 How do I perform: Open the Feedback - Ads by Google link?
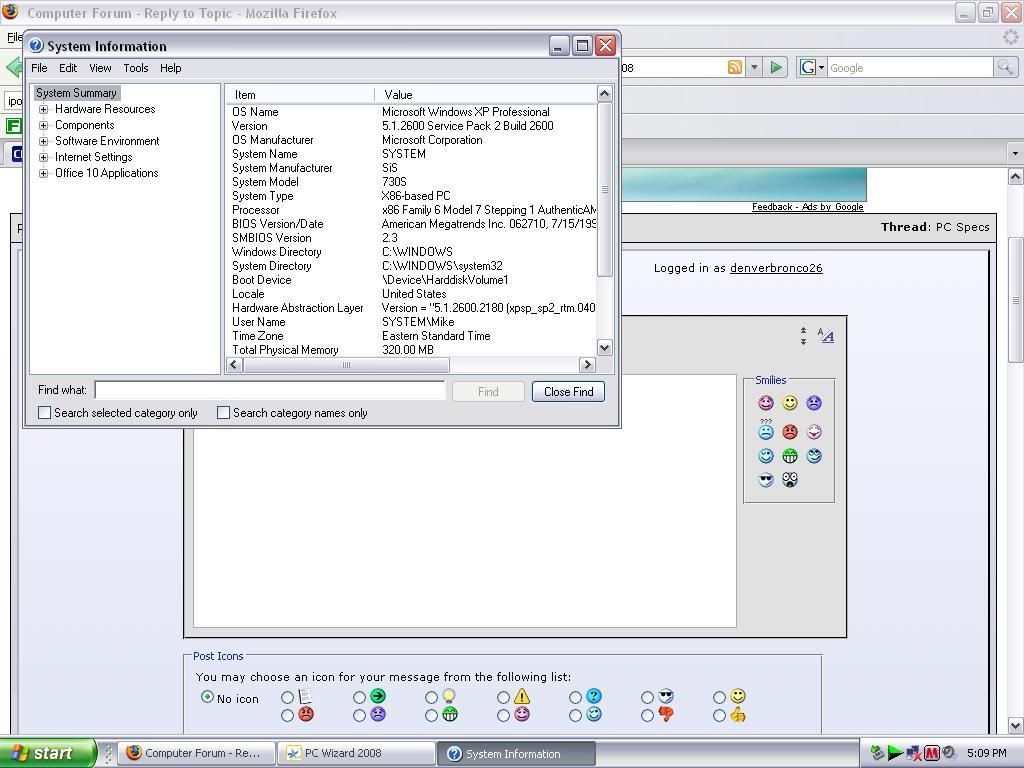click(808, 207)
